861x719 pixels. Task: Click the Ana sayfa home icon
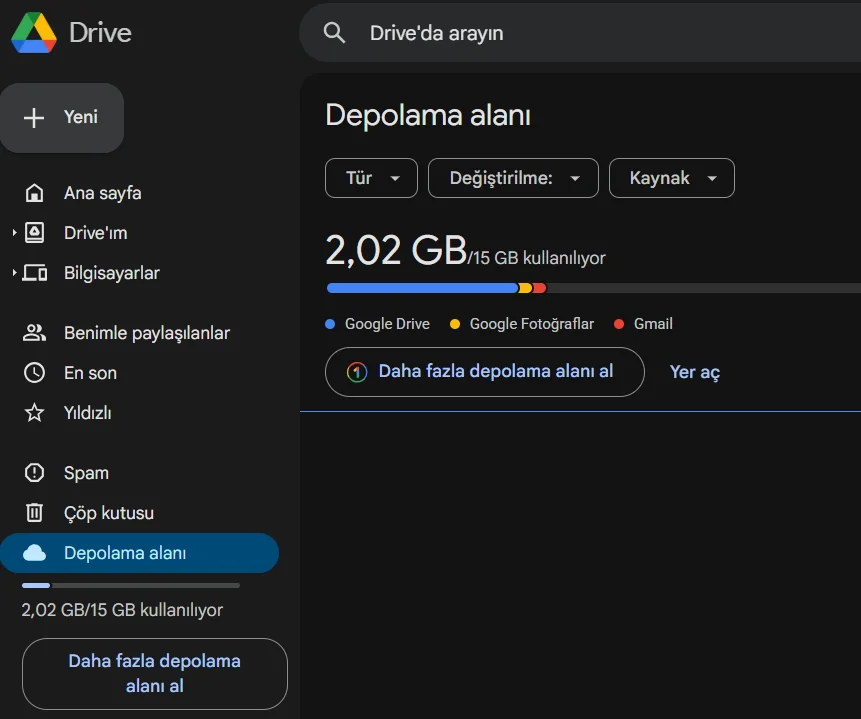pyautogui.click(x=35, y=193)
